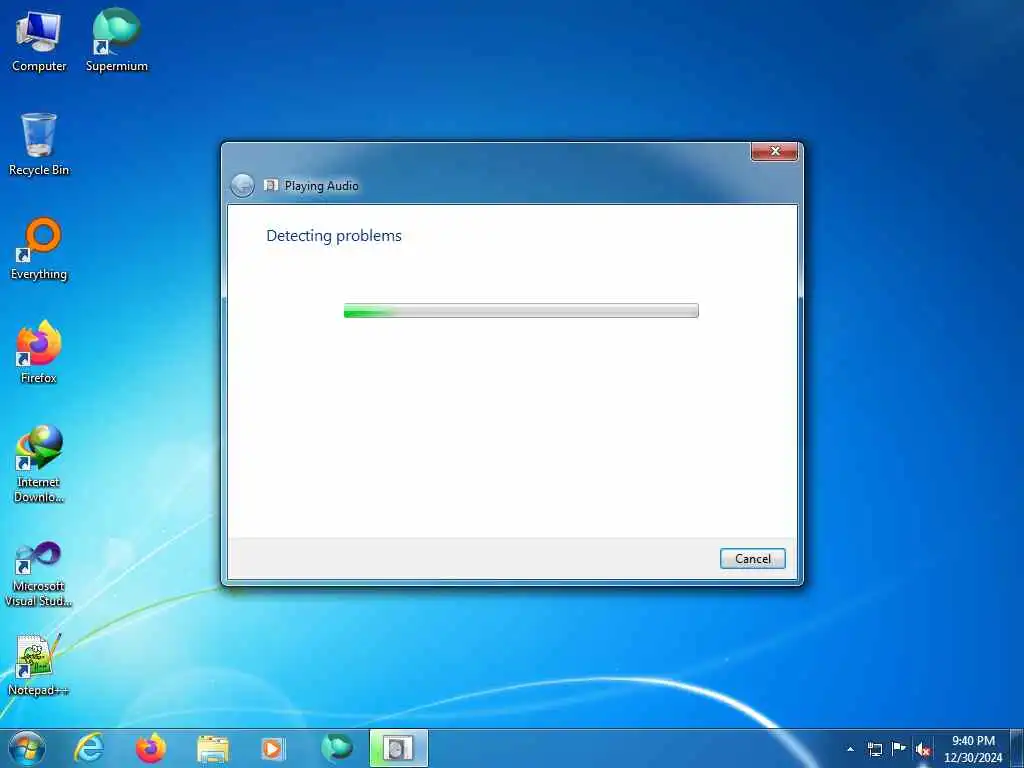The height and width of the screenshot is (768, 1024).
Task: Open Supermium from the taskbar
Action: click(336, 748)
